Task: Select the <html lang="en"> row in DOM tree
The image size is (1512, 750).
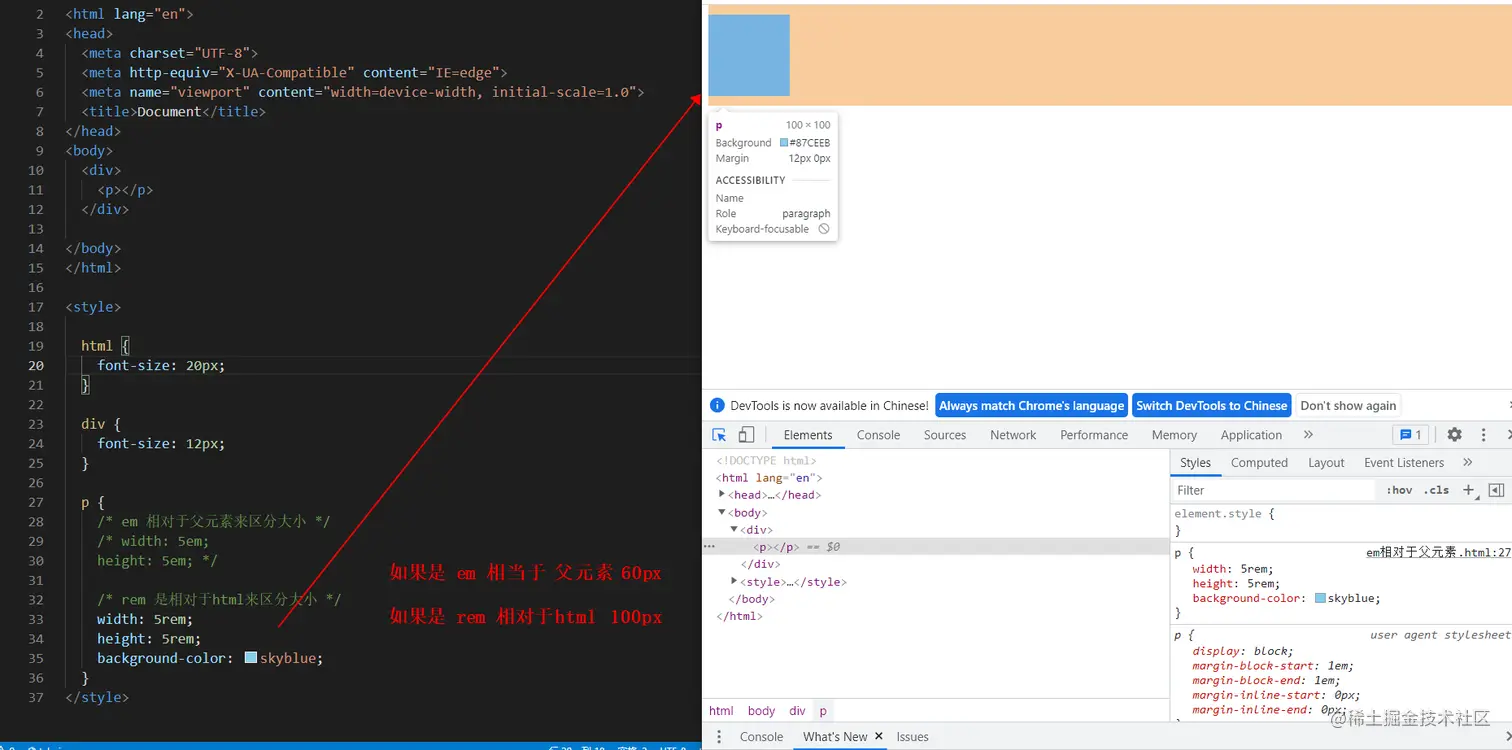Action: click(x=769, y=477)
